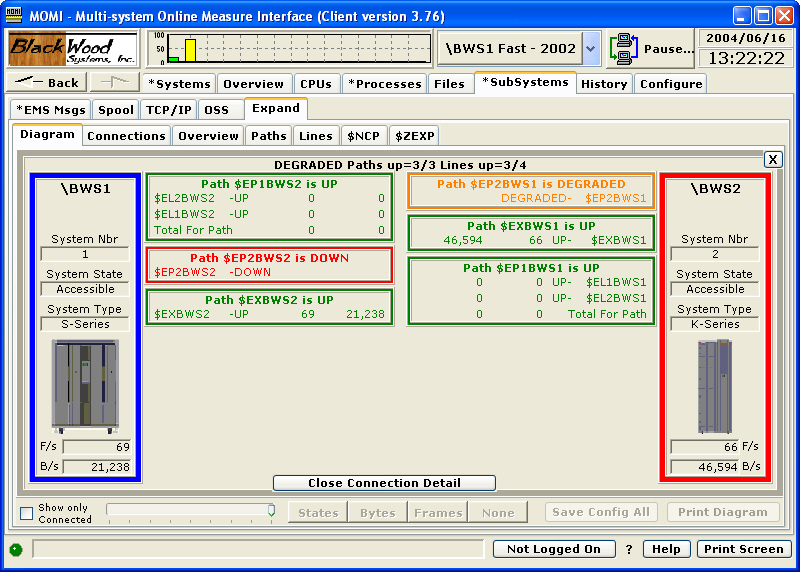This screenshot has height=572, width=800.
Task: Select Path $EXBWS1 is UP box
Action: coord(531,233)
